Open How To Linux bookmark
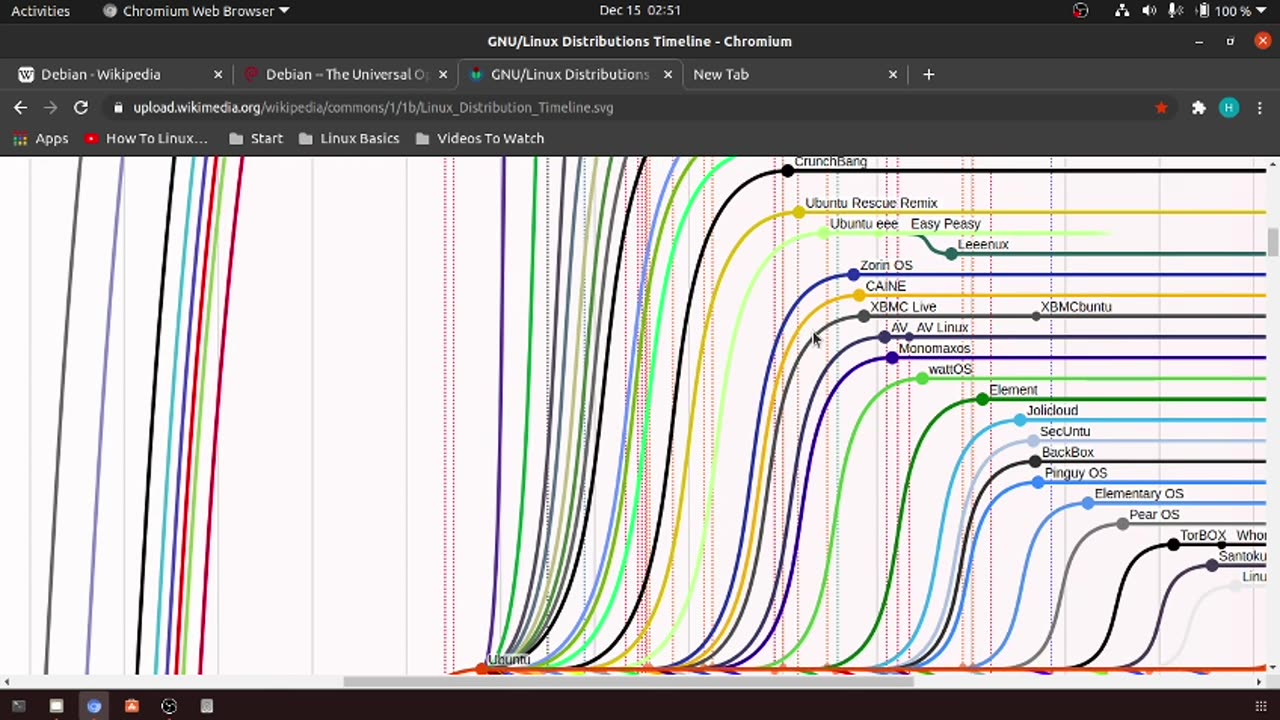 [x=146, y=138]
